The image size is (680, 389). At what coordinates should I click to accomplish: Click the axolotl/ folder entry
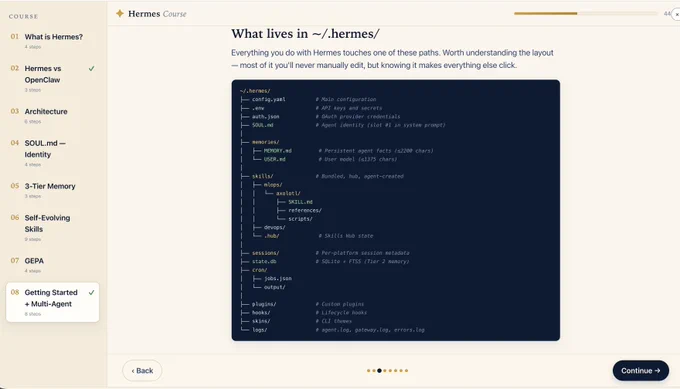click(x=288, y=193)
